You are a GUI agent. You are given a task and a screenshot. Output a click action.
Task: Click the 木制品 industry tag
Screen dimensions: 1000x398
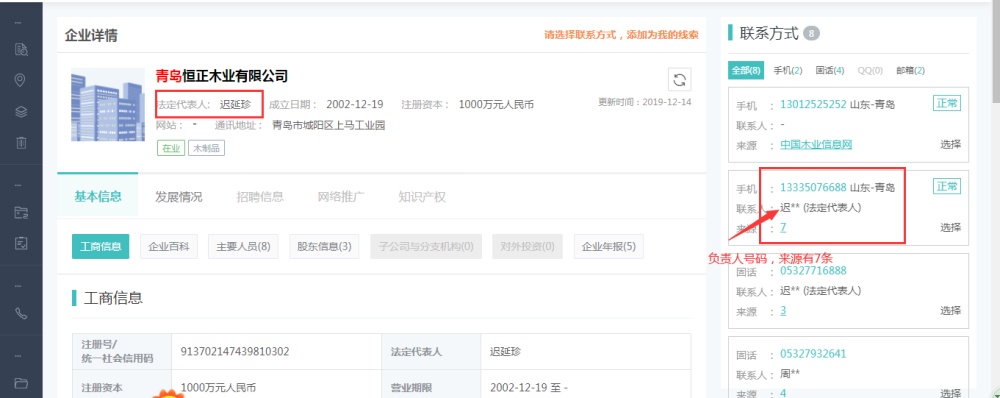pos(206,148)
